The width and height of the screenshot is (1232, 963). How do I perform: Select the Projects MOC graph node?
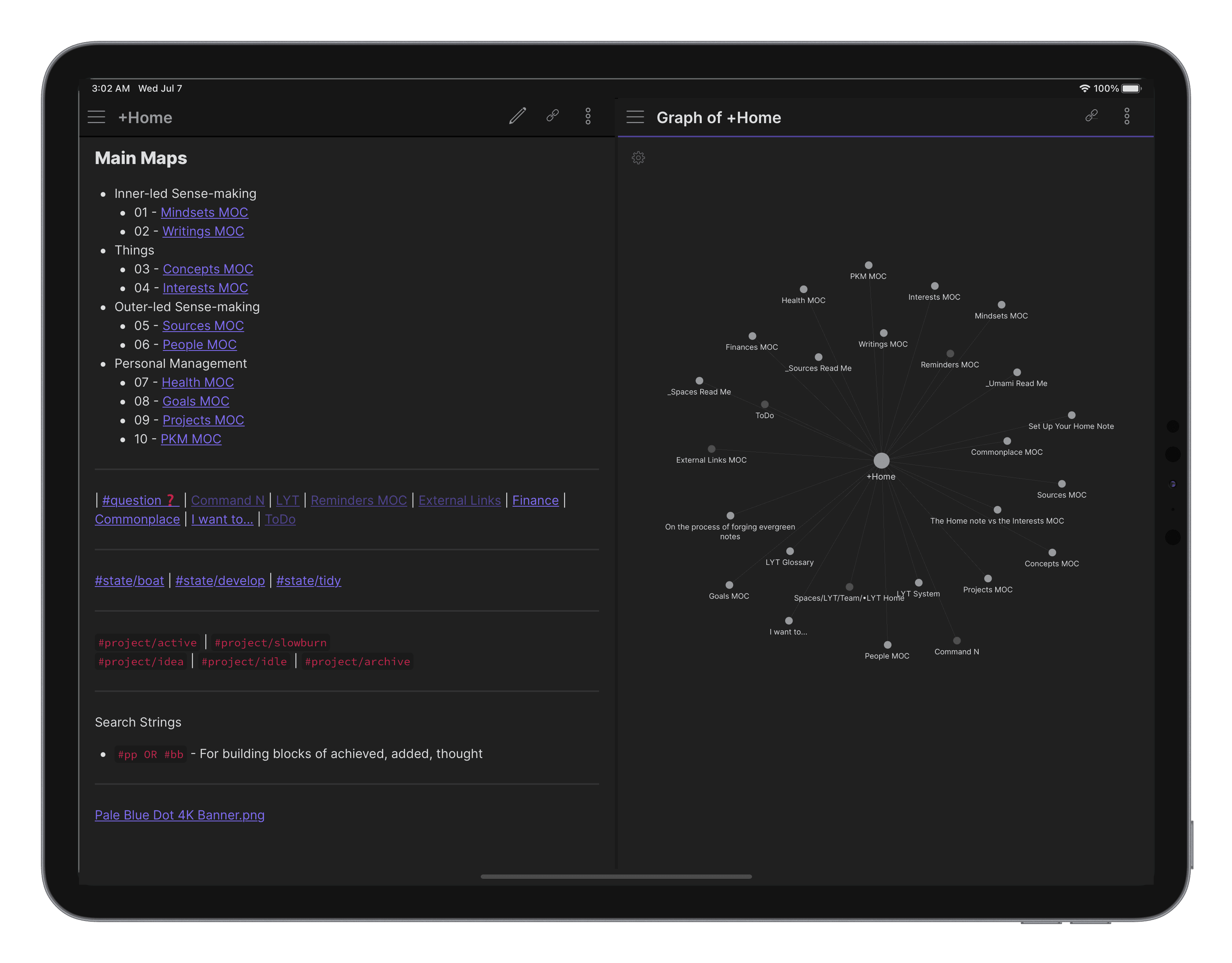pos(988,579)
